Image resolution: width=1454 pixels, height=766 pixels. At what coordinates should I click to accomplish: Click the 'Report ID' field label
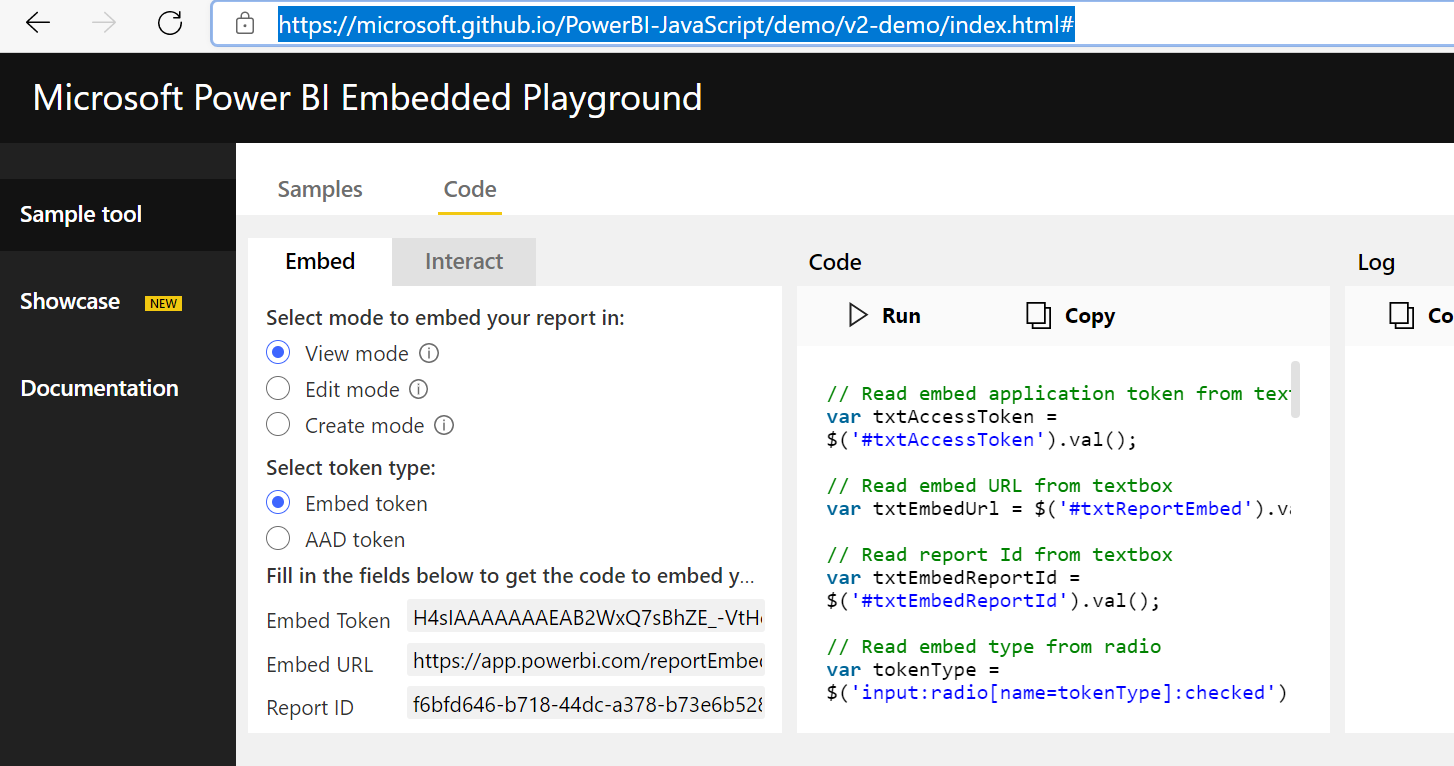[x=310, y=708]
